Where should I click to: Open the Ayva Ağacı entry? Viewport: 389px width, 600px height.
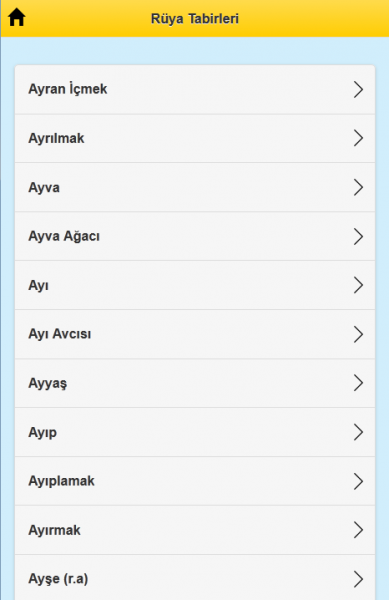[195, 236]
